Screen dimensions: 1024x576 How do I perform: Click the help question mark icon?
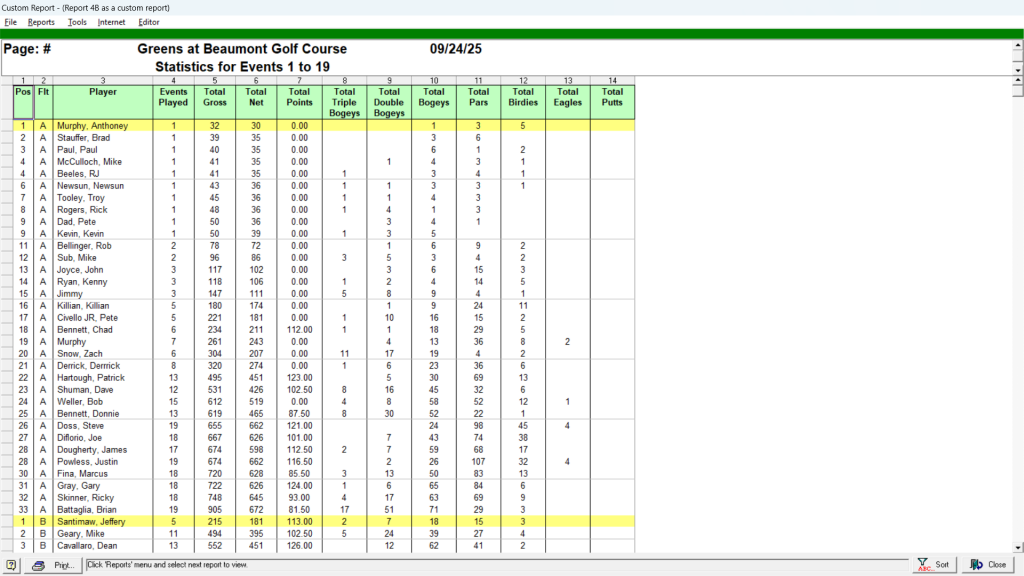tap(11, 565)
